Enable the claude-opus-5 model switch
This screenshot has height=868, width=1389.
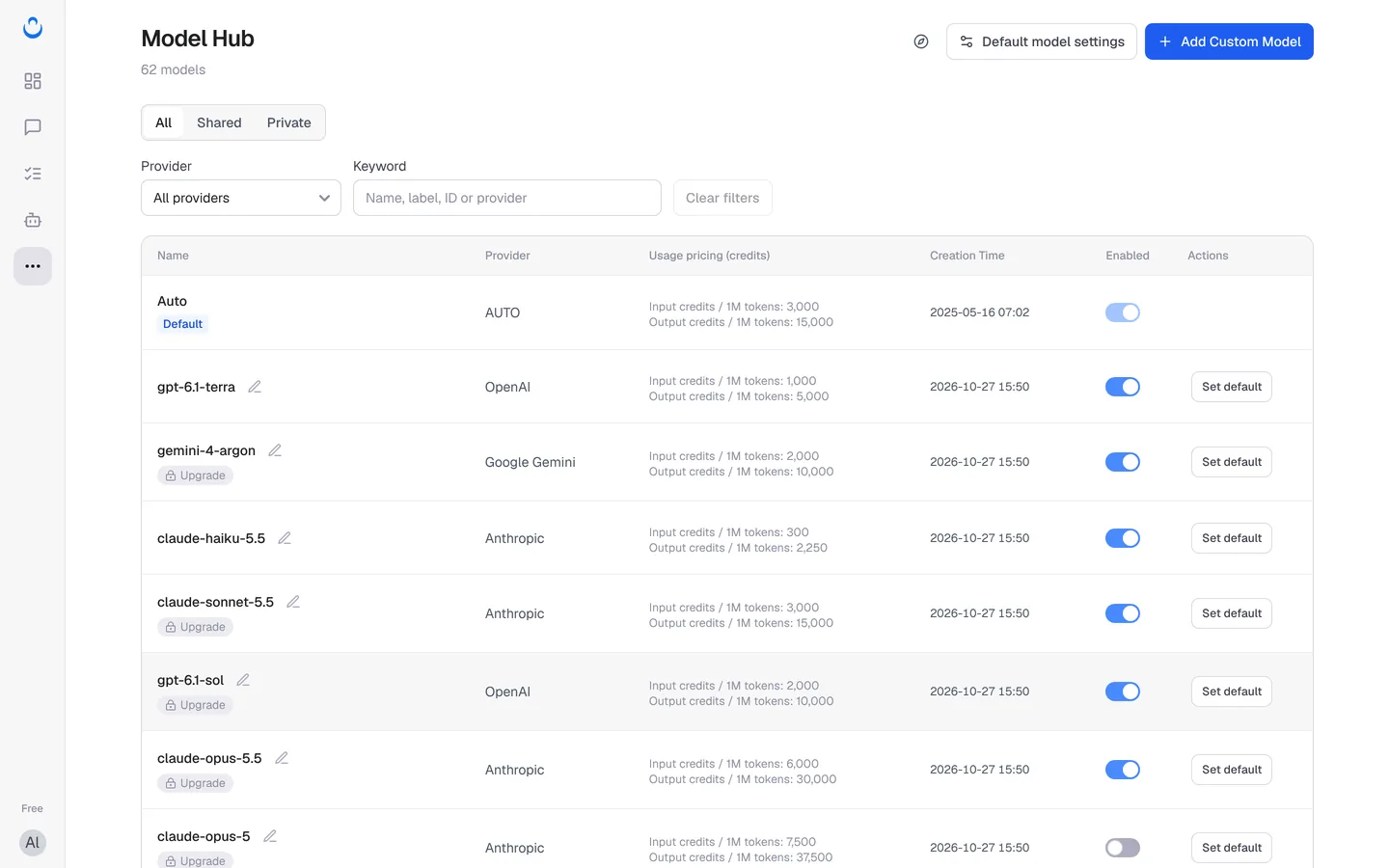(x=1123, y=848)
